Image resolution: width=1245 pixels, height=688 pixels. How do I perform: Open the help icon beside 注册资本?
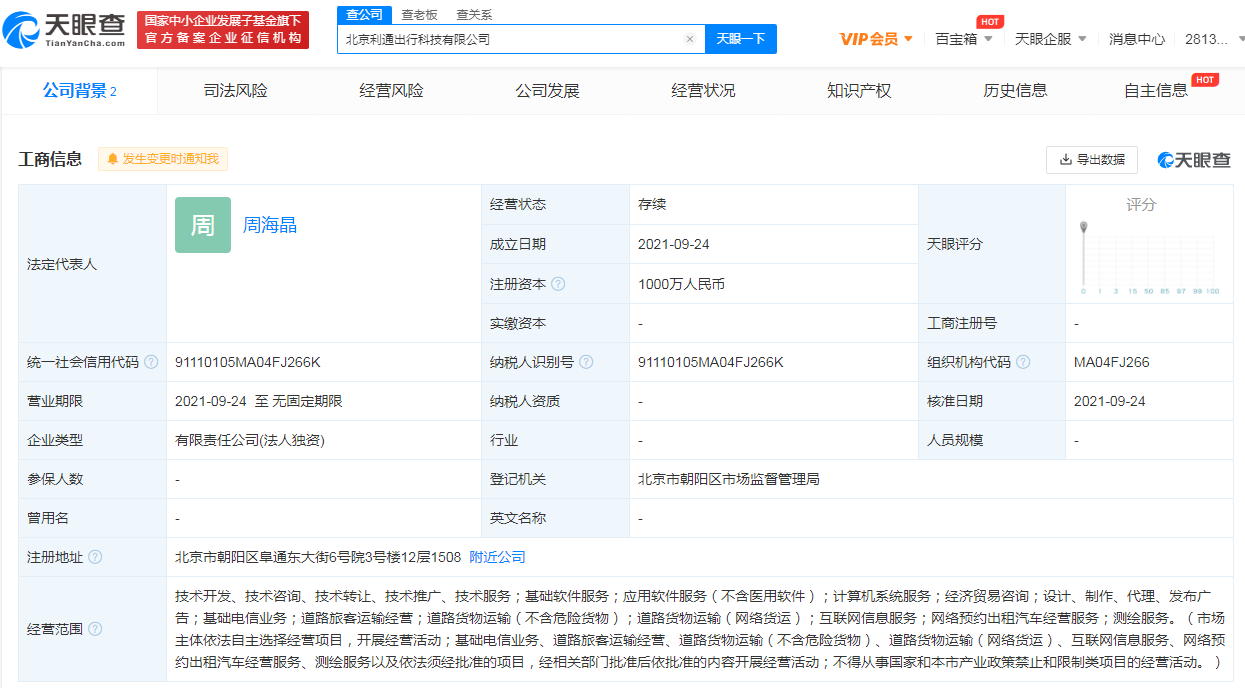tap(559, 283)
